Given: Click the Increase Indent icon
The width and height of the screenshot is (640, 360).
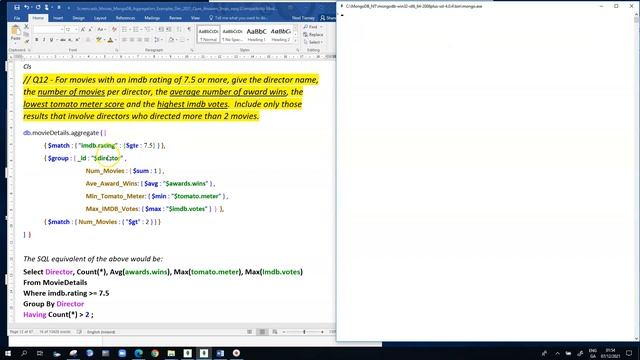Looking at the screenshot, I should [x=169, y=29].
